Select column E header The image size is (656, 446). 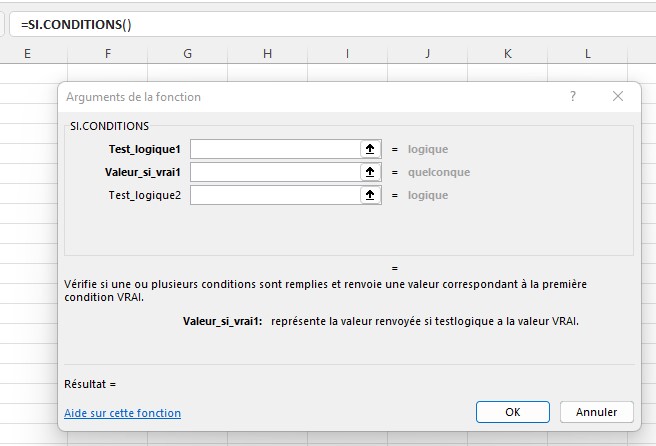point(27,53)
